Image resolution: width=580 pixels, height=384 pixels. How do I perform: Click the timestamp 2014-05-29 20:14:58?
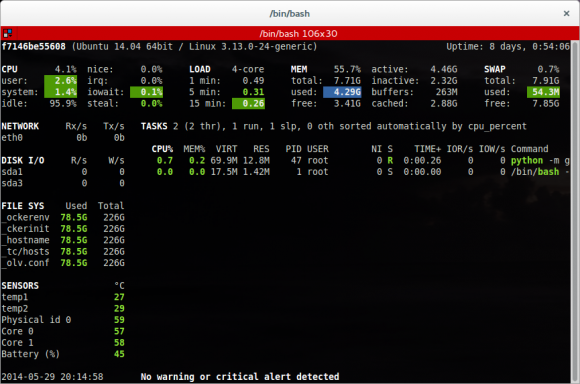point(52,377)
